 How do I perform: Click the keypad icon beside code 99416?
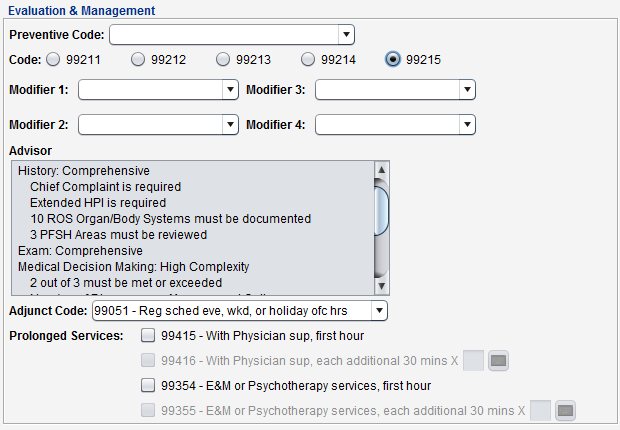[x=499, y=360]
